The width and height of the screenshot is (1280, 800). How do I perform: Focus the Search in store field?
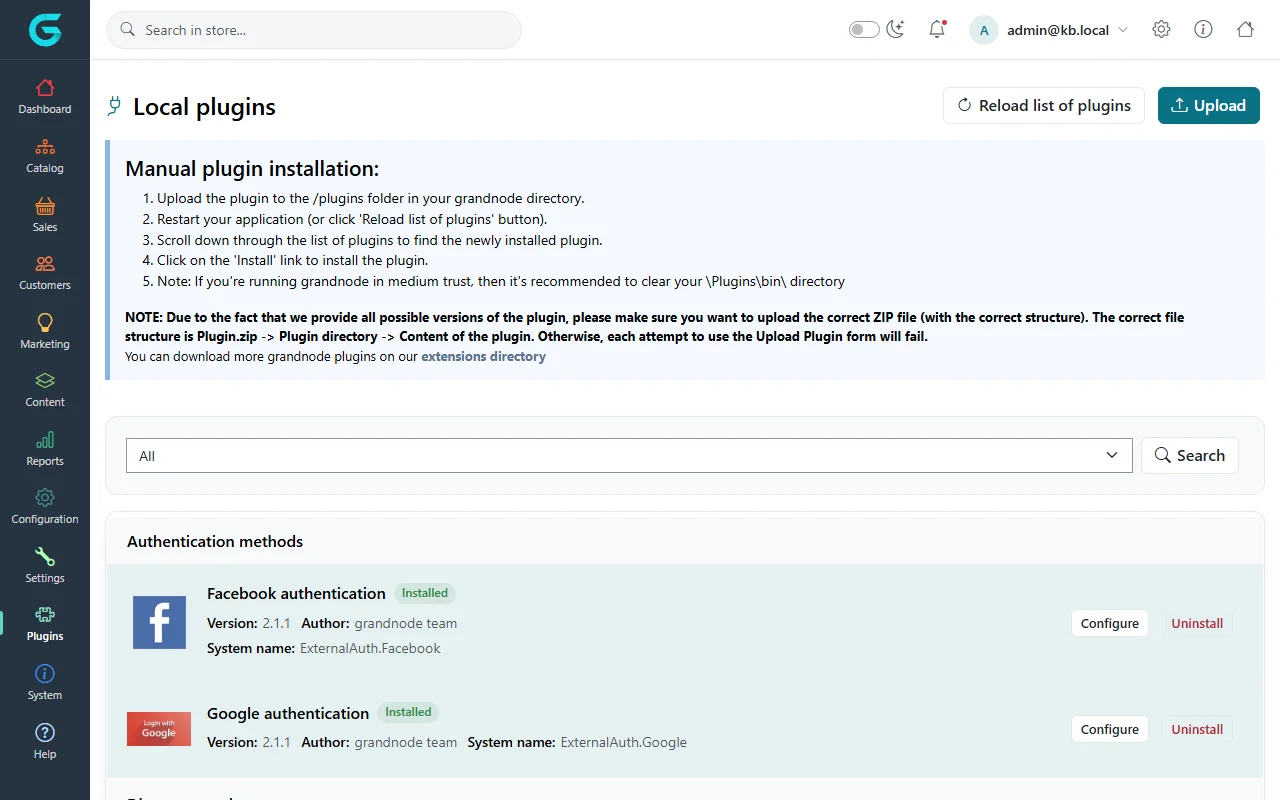[314, 30]
